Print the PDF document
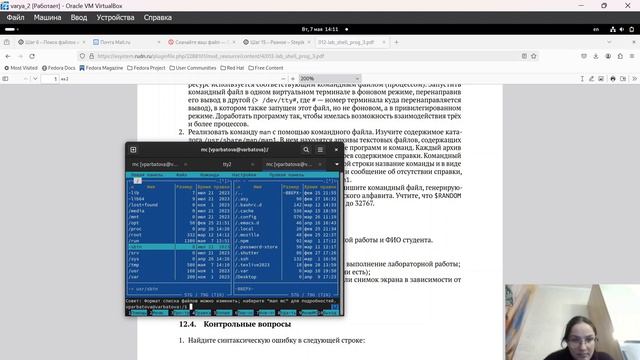 (613, 78)
